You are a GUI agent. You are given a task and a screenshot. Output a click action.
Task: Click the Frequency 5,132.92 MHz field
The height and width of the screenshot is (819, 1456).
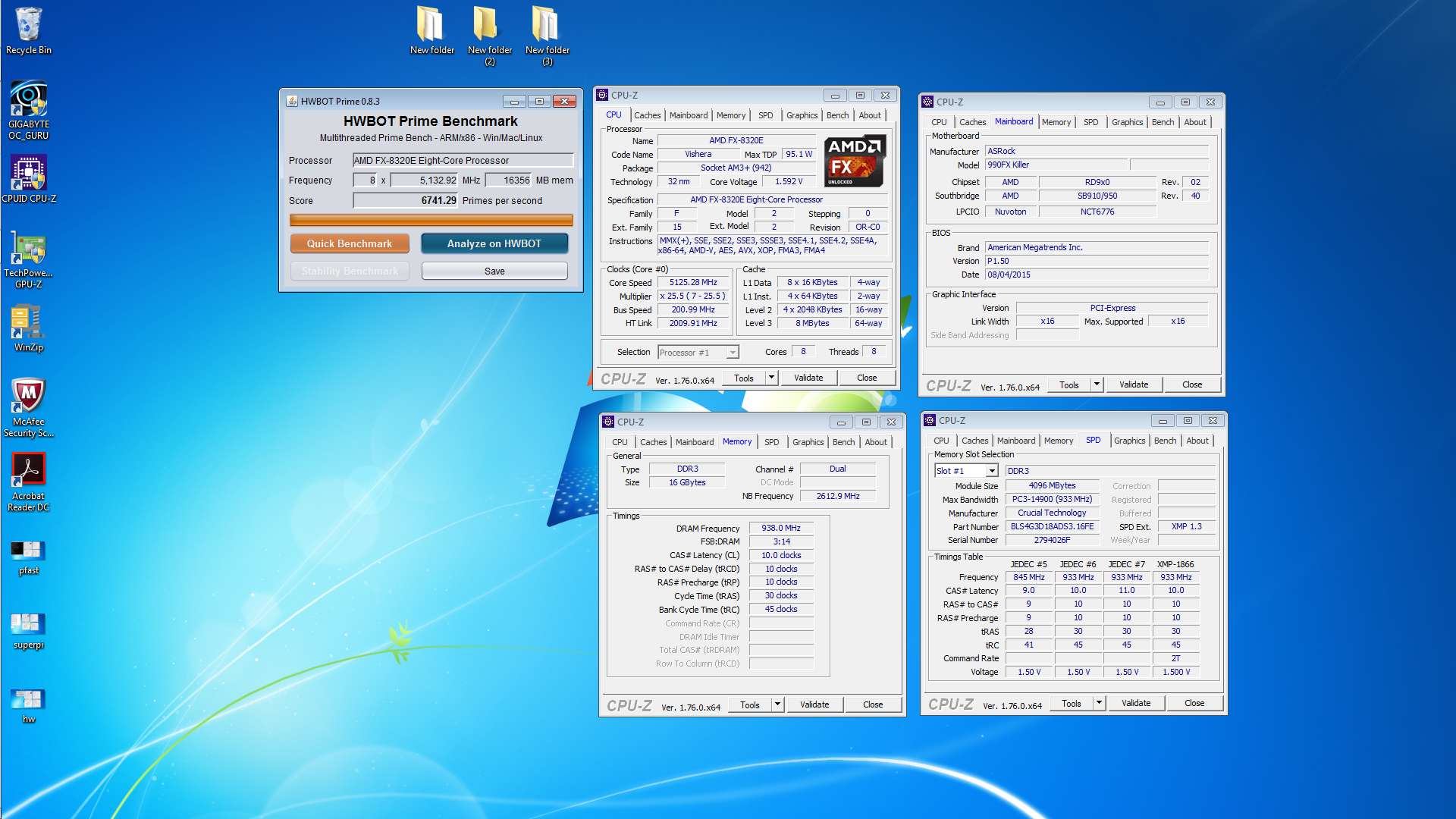pyautogui.click(x=425, y=180)
